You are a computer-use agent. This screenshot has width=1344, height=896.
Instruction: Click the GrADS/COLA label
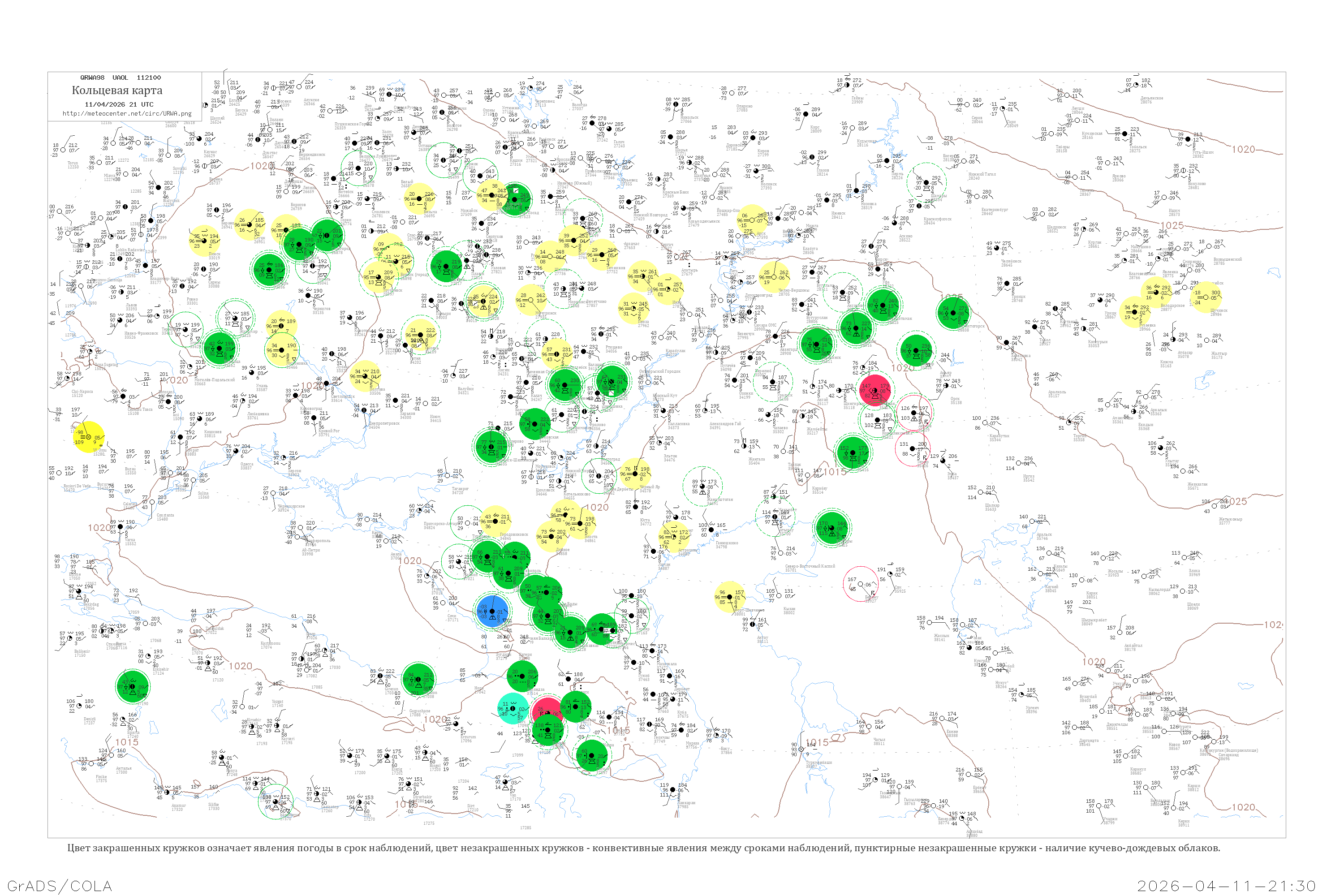pos(60,886)
